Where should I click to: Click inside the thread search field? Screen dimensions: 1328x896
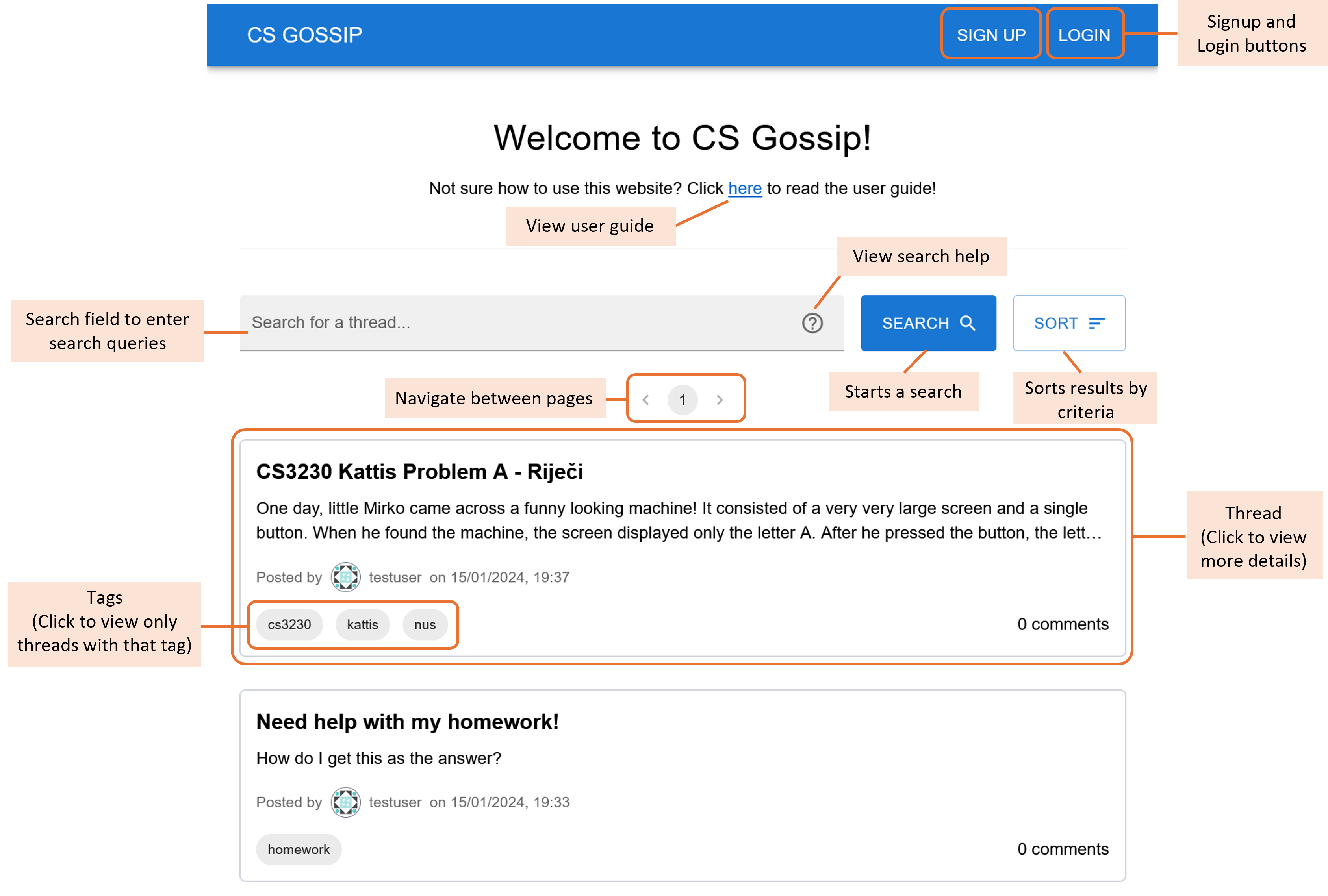point(514,323)
